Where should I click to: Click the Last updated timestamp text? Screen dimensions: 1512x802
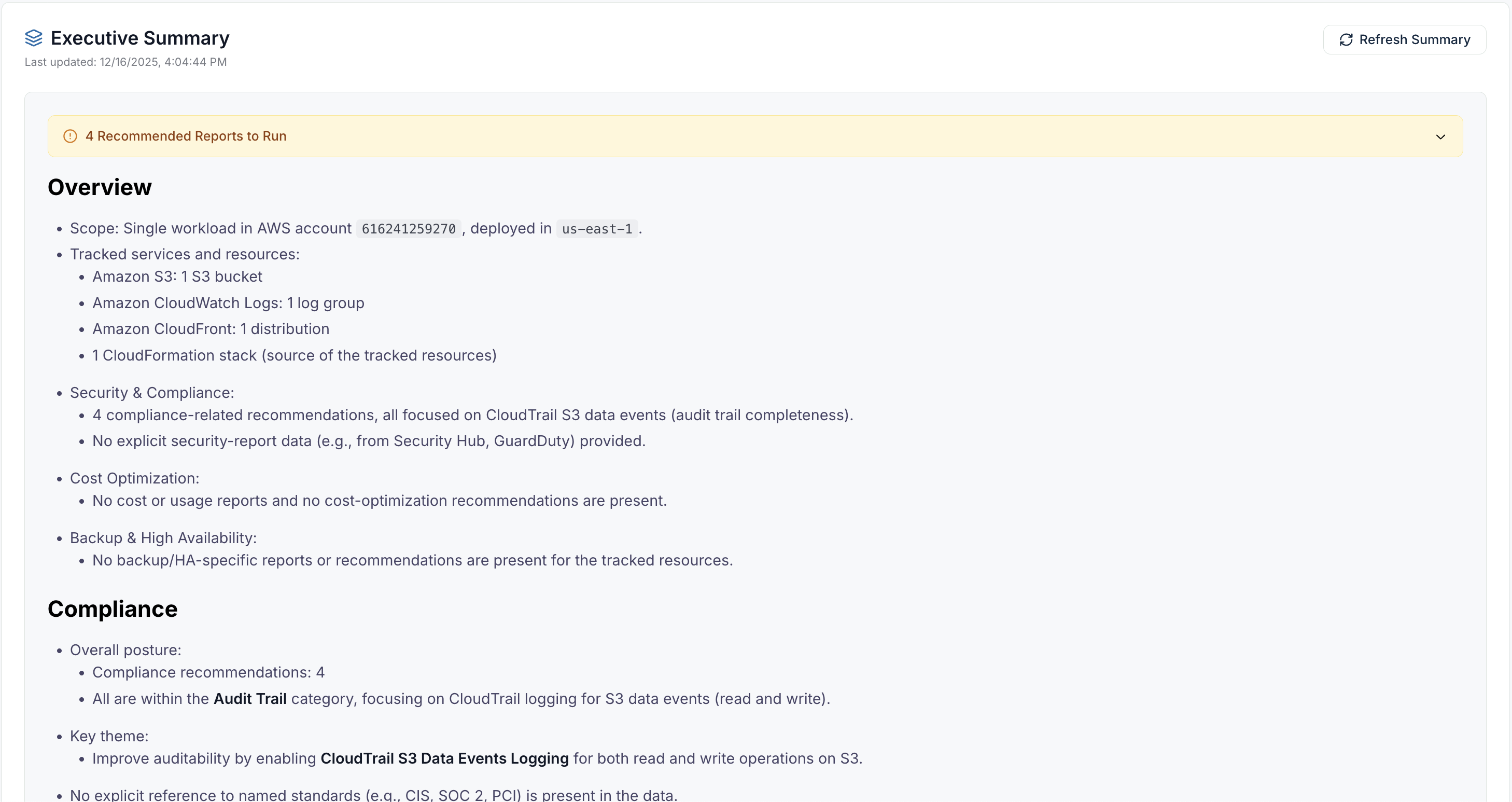[x=125, y=62]
